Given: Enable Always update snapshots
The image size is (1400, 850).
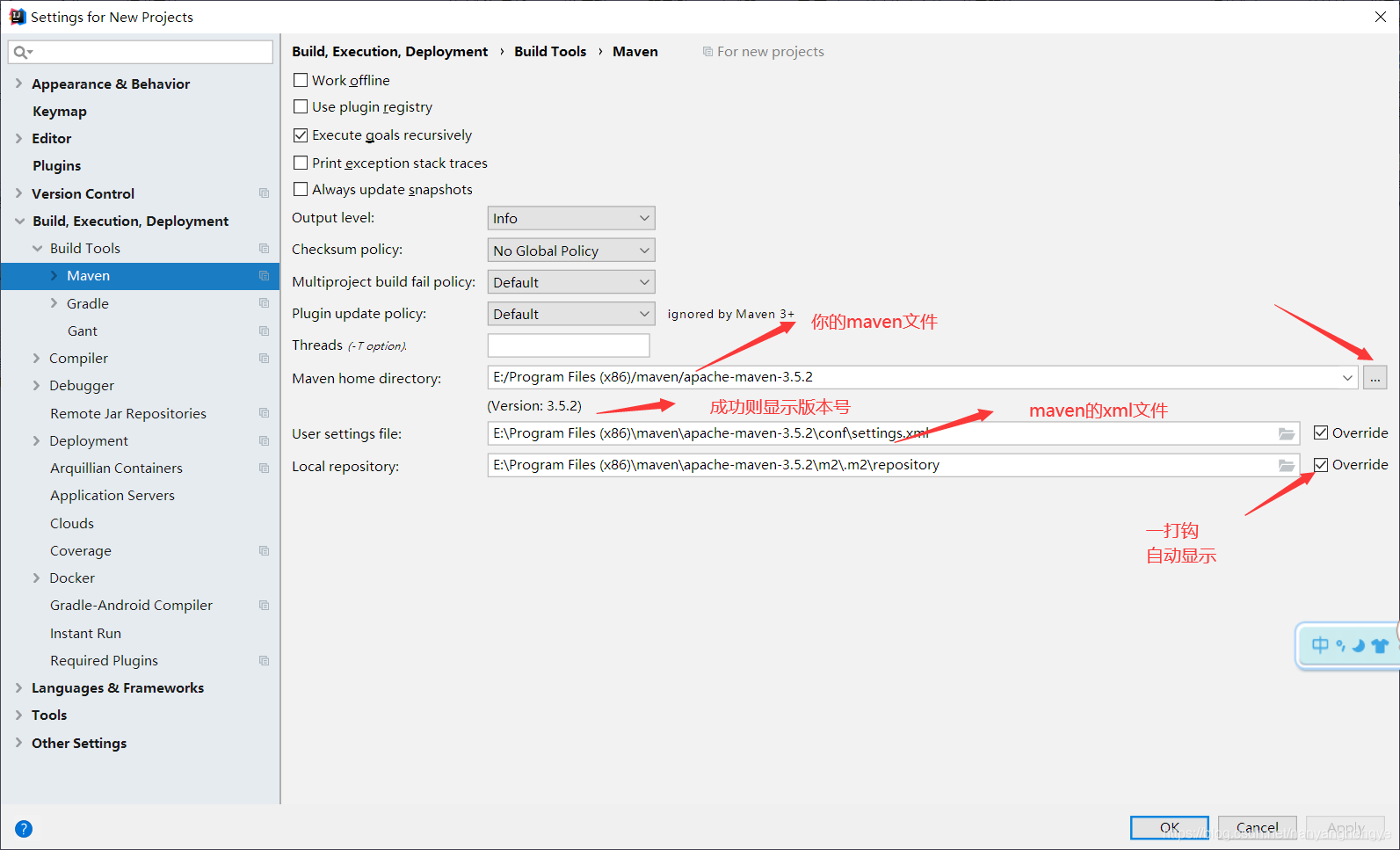Looking at the screenshot, I should pyautogui.click(x=301, y=189).
